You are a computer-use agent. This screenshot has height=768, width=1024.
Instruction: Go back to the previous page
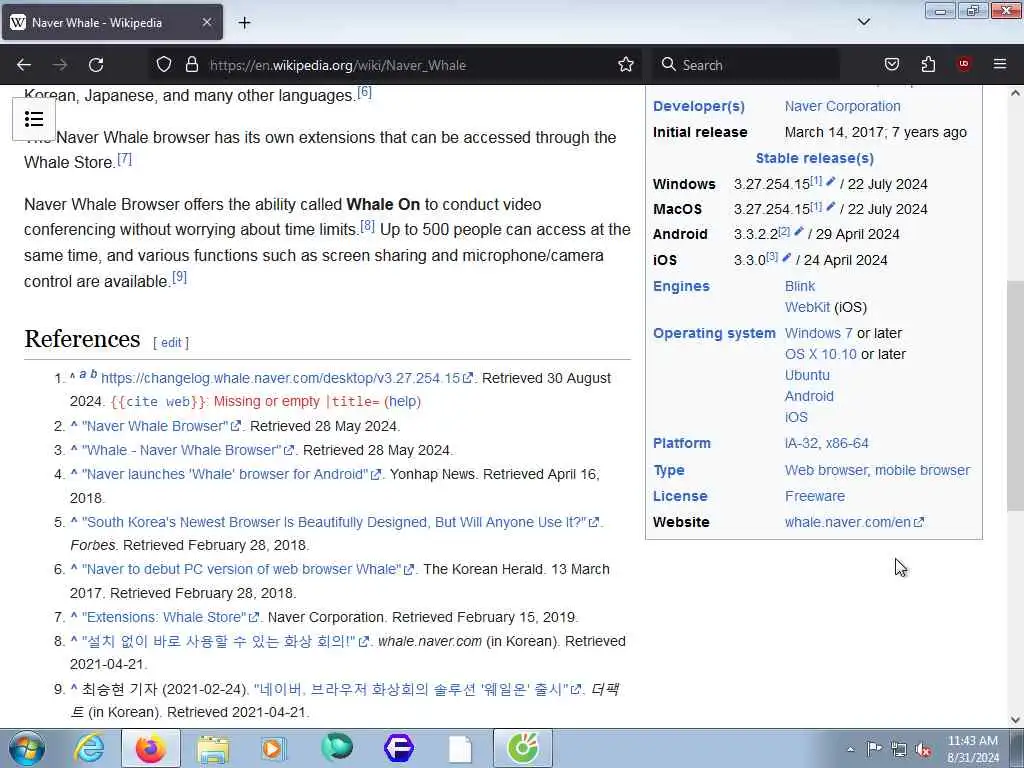tap(24, 65)
